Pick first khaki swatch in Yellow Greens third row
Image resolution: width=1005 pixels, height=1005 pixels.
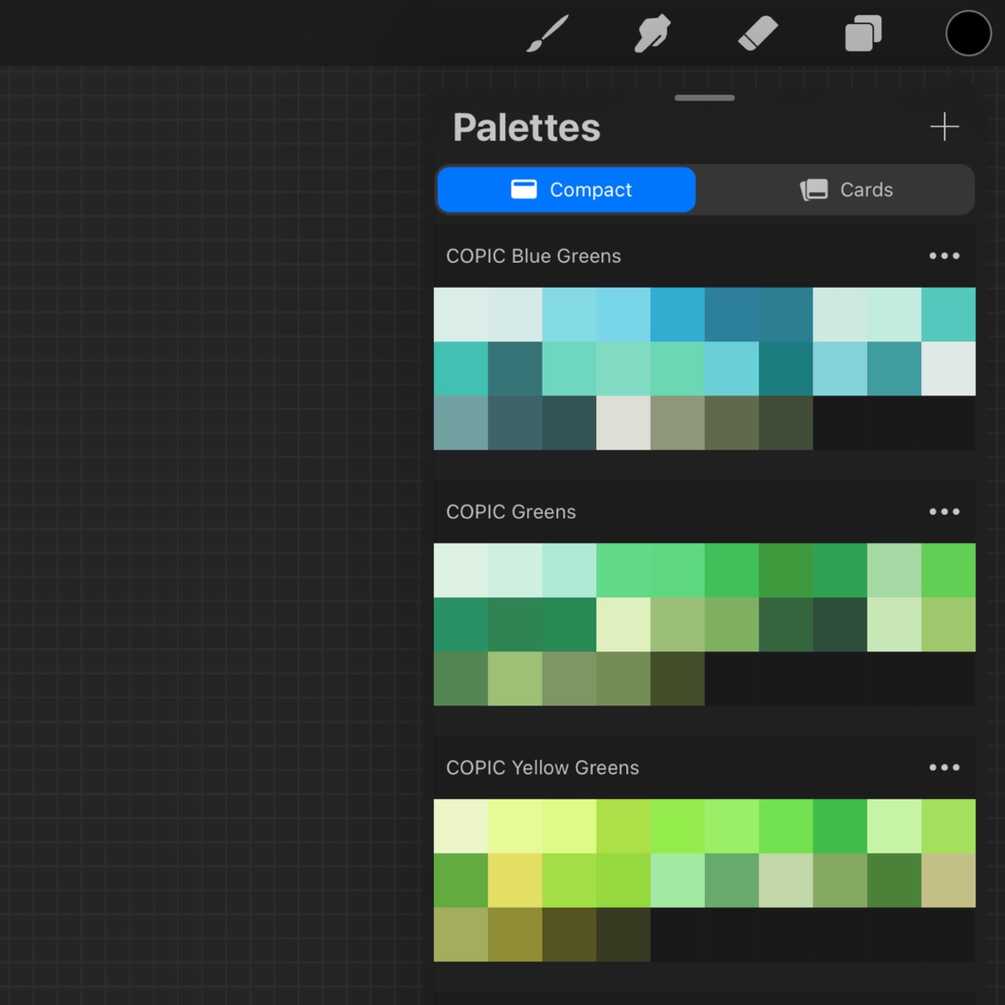[x=461, y=934]
